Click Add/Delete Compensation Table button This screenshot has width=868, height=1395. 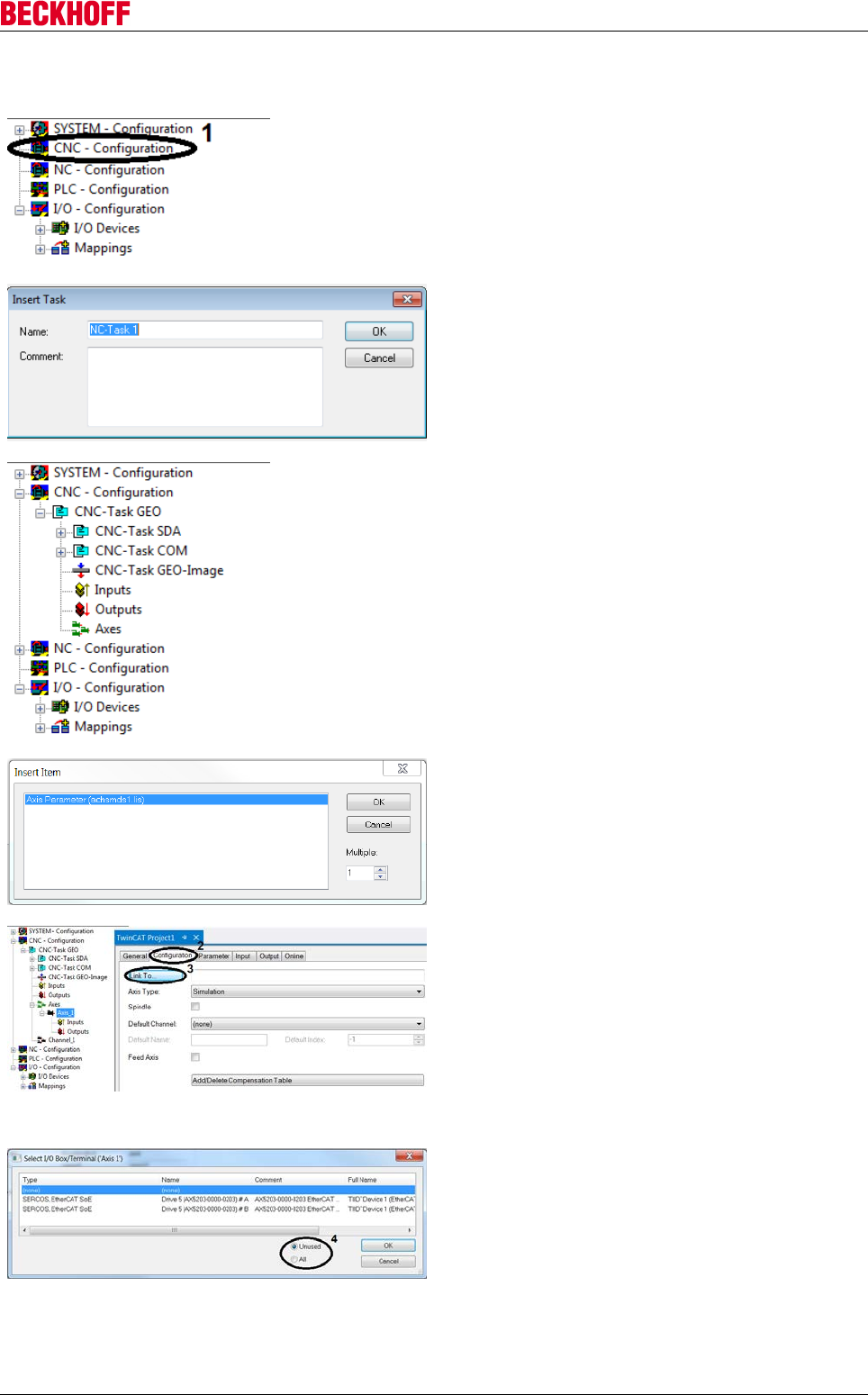tap(307, 1080)
